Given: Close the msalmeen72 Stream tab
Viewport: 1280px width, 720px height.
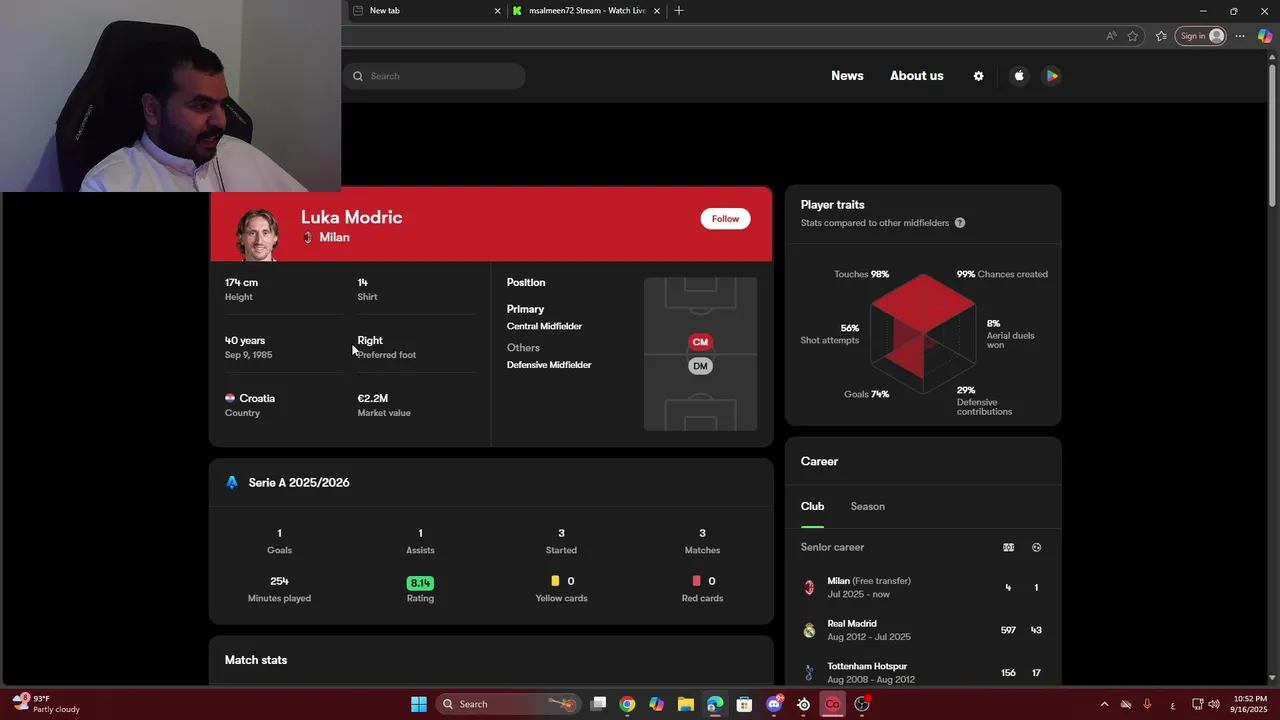Looking at the screenshot, I should pos(657,11).
